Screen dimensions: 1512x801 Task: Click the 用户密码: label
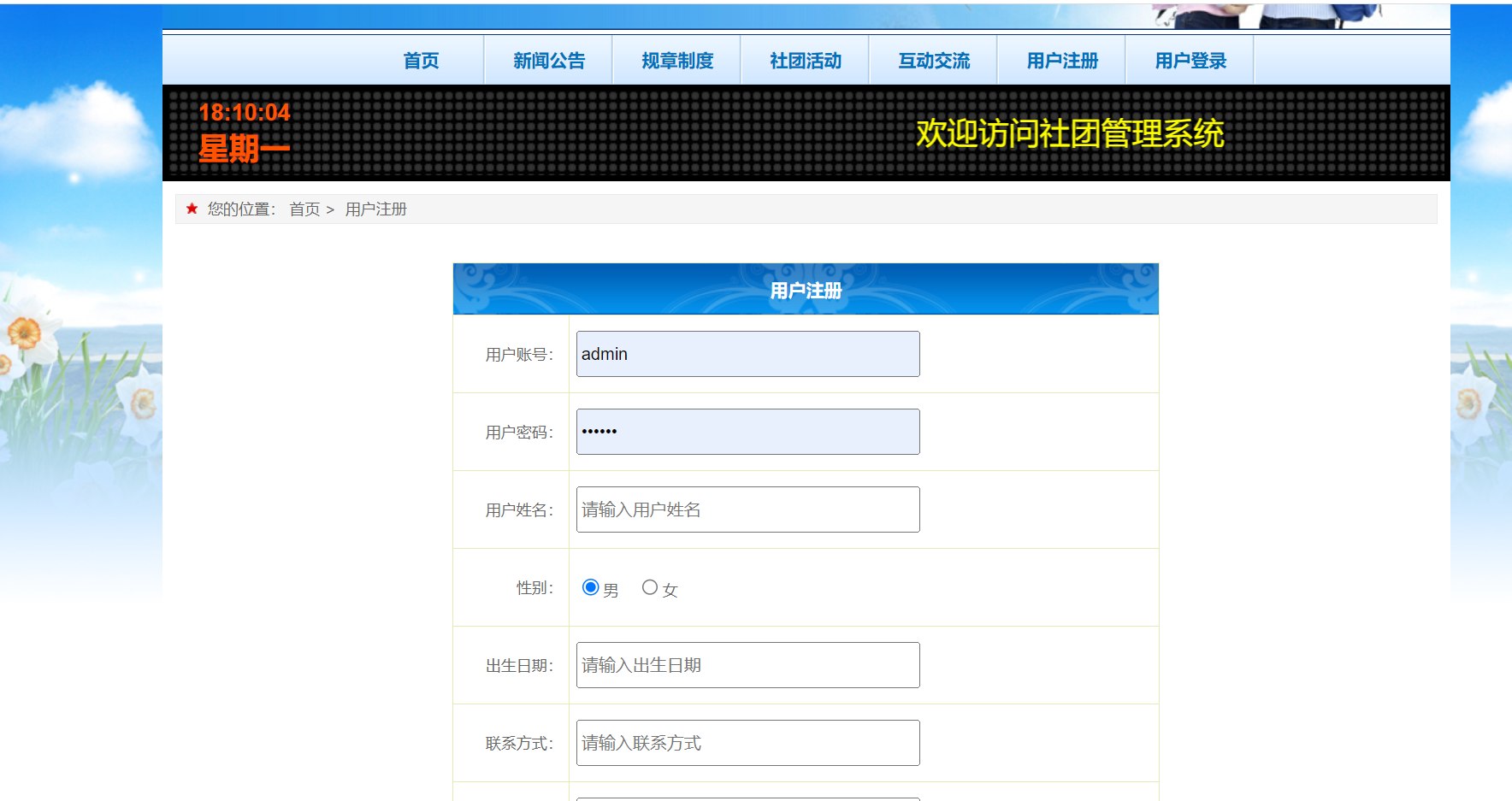click(x=520, y=433)
